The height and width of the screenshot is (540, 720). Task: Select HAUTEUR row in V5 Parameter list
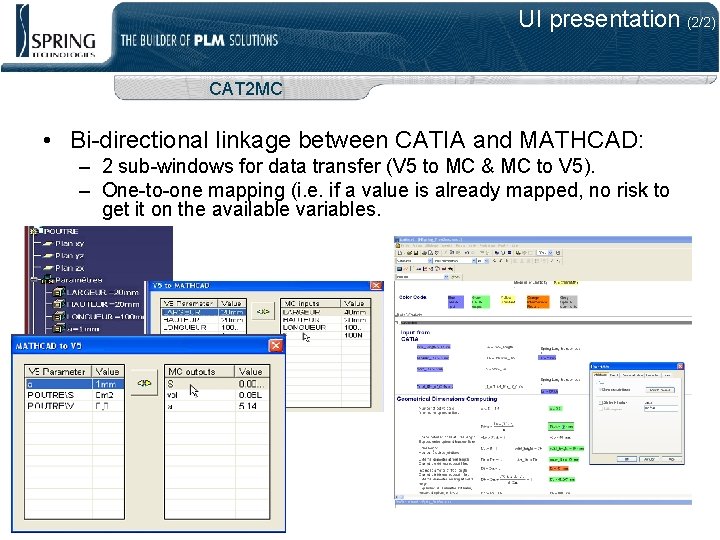[203, 320]
